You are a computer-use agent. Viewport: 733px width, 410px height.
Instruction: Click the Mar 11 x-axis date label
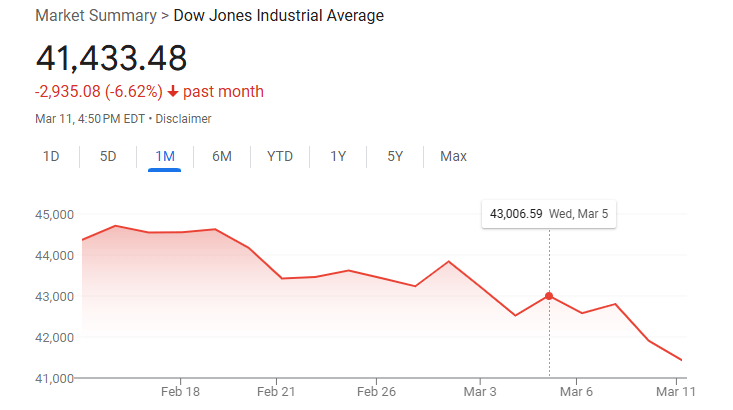coord(675,390)
